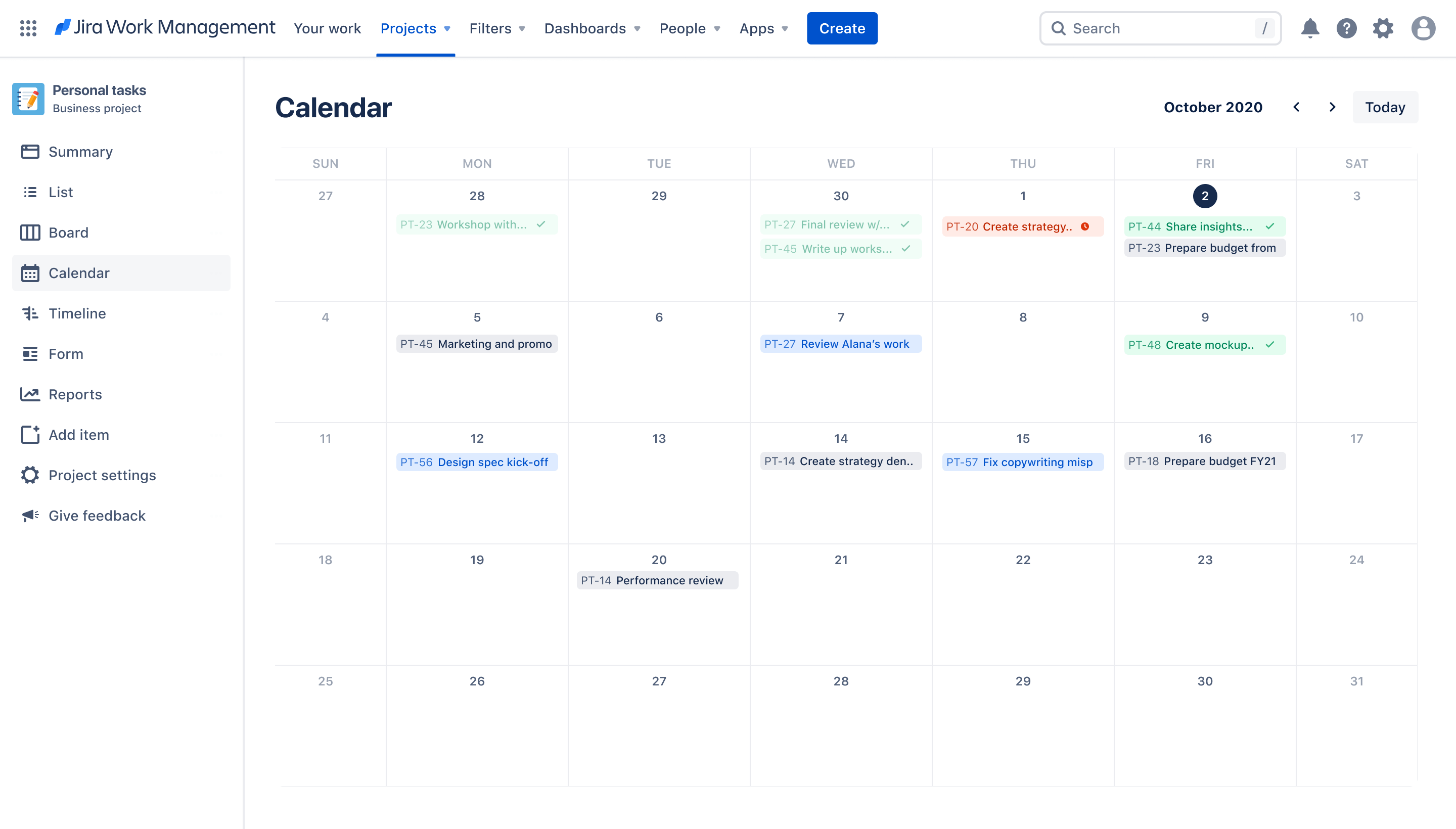Toggle the PT-27 Review Alana's work task
The width and height of the screenshot is (1456, 829).
(840, 344)
